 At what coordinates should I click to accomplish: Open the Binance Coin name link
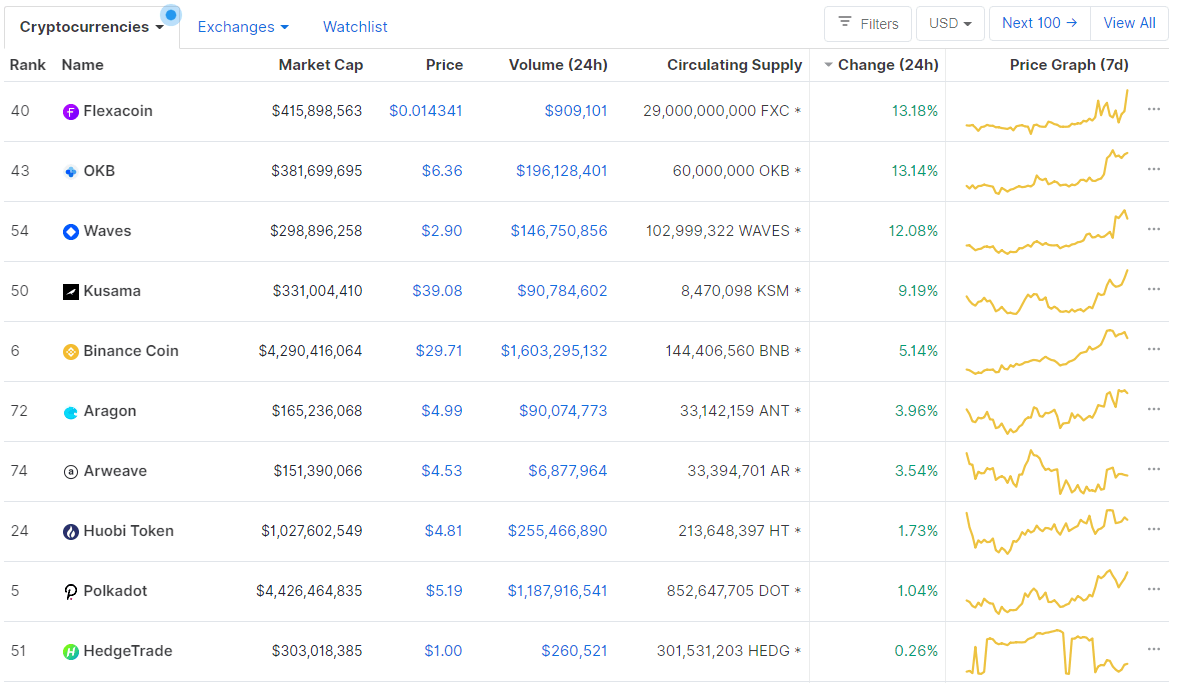pos(131,351)
